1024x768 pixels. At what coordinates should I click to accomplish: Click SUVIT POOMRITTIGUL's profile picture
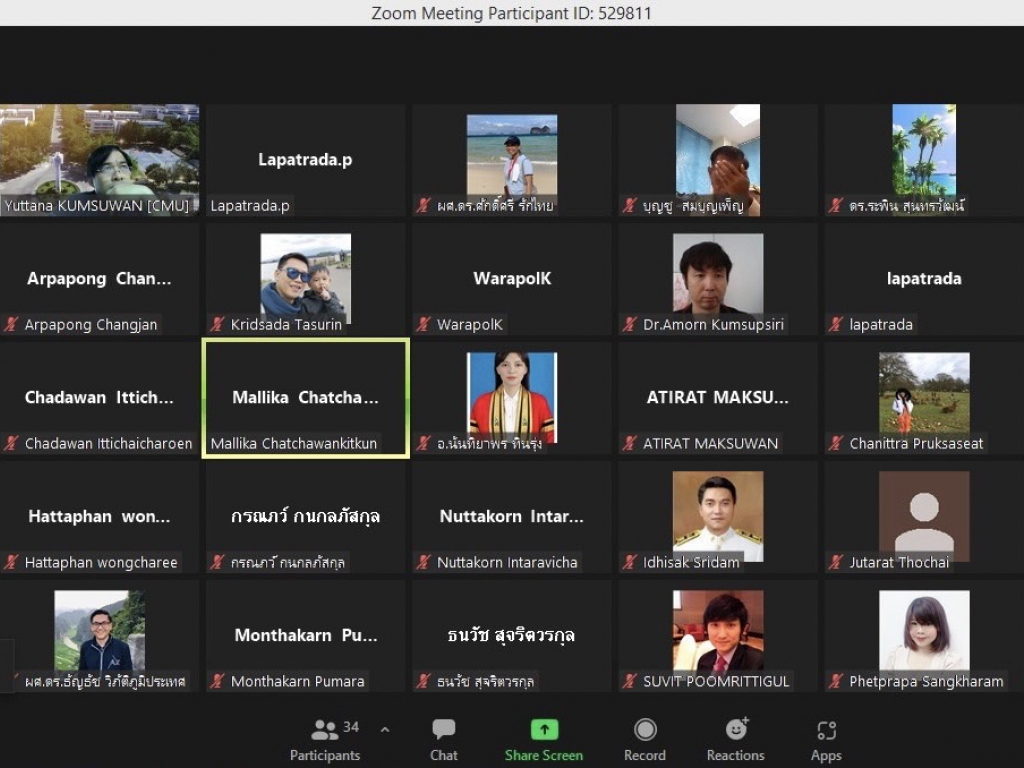717,630
